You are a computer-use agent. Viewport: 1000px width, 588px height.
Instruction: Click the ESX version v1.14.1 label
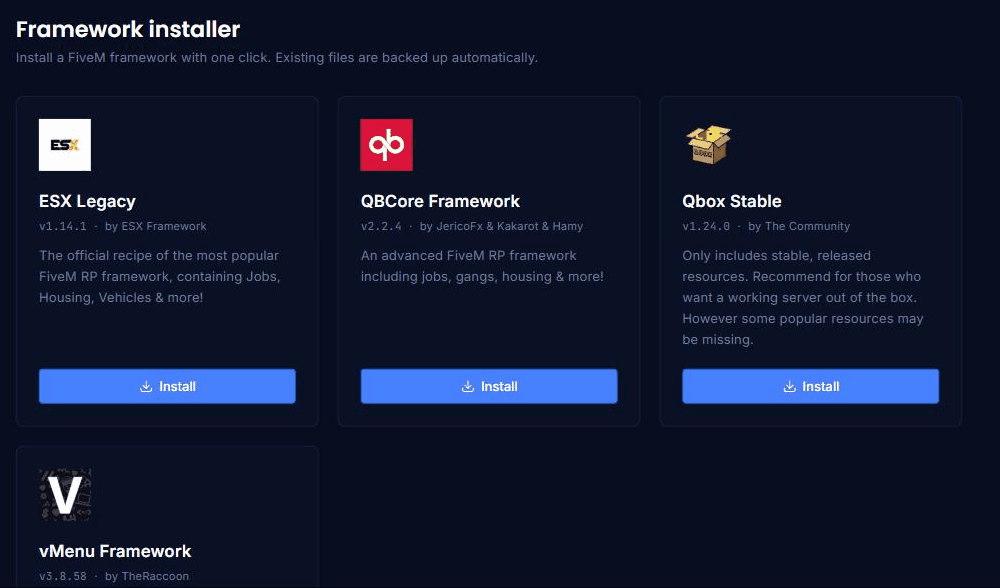62,226
